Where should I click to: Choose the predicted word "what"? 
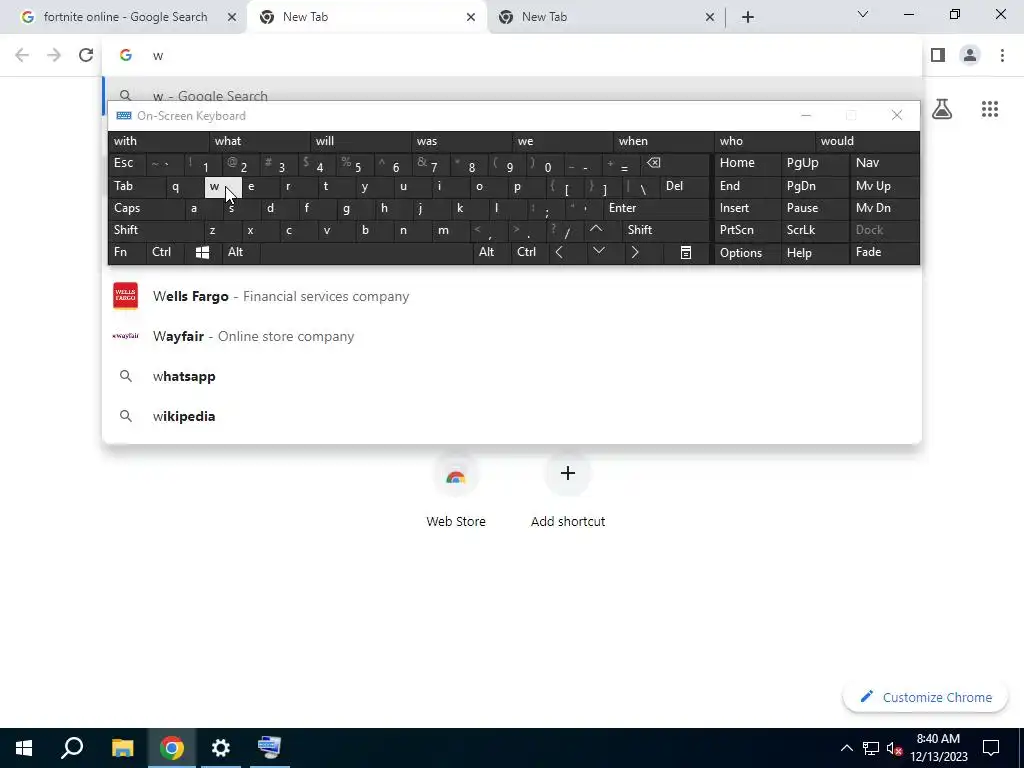pos(260,141)
